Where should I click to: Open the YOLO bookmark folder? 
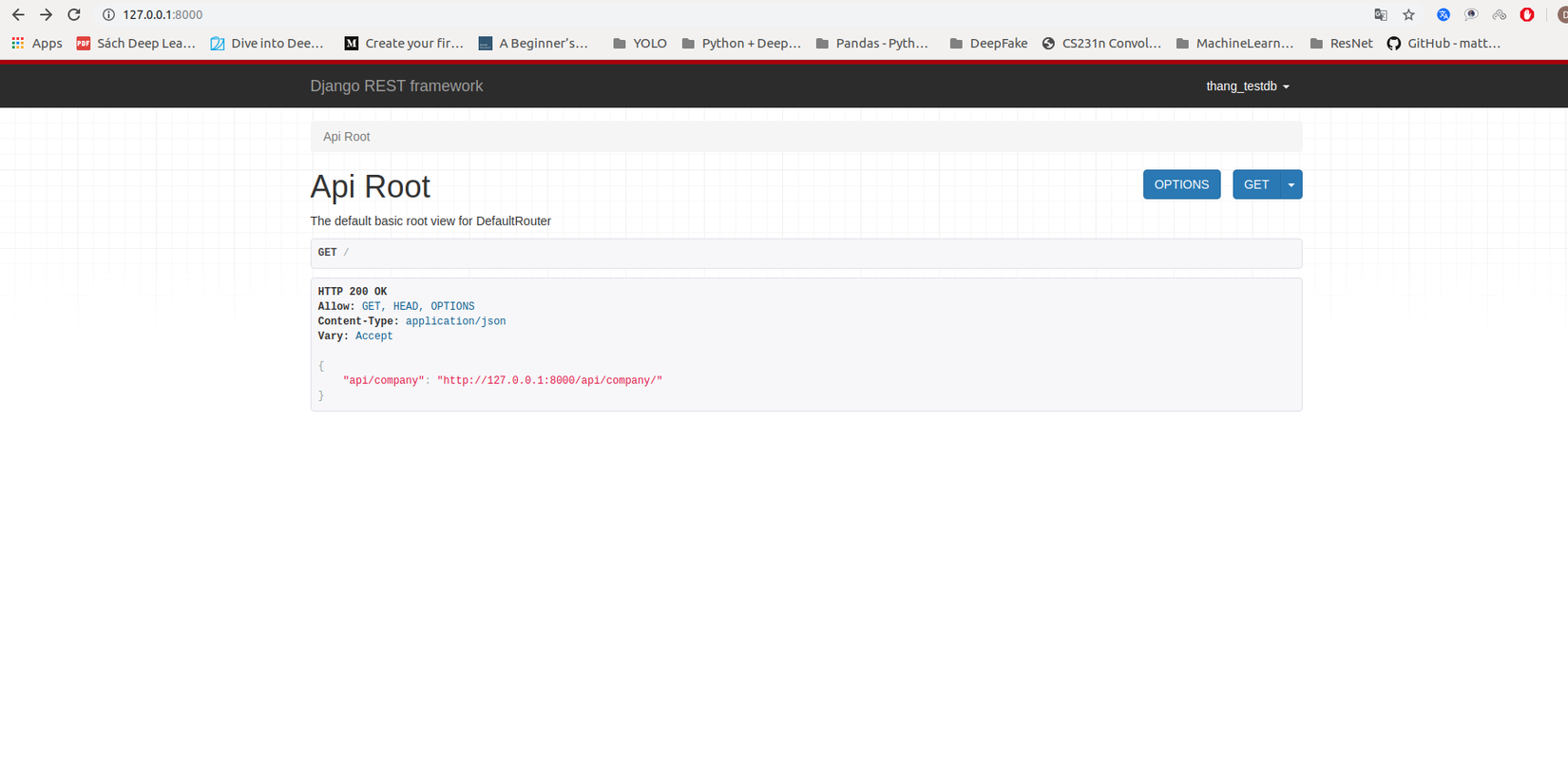[640, 44]
